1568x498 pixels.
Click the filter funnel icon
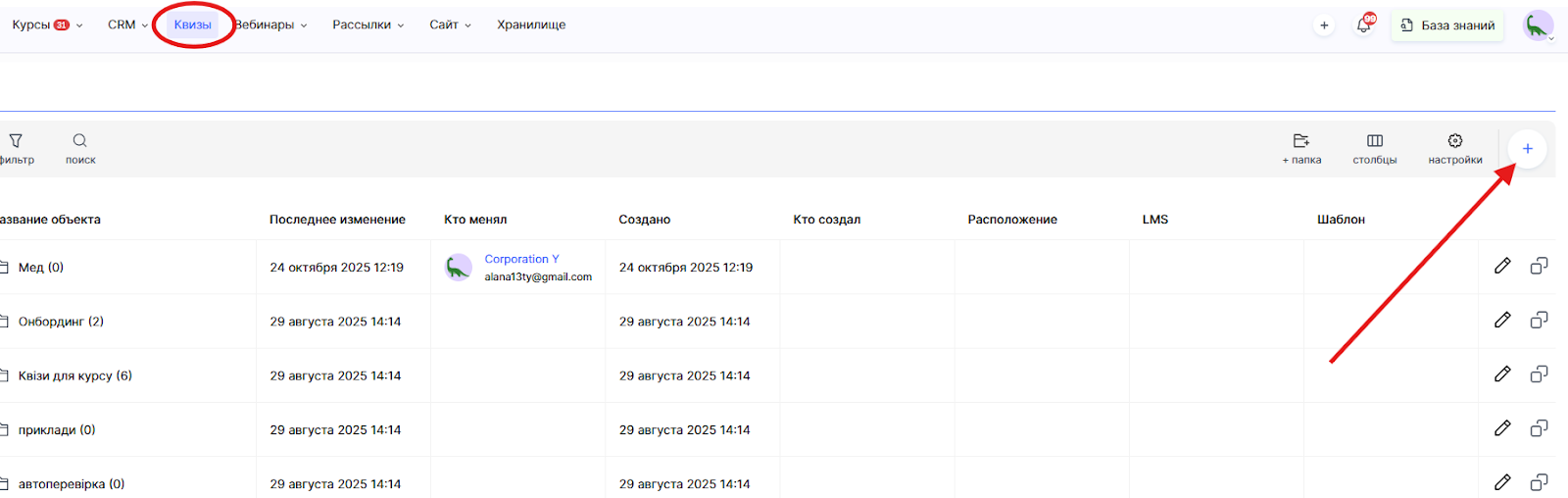click(16, 141)
